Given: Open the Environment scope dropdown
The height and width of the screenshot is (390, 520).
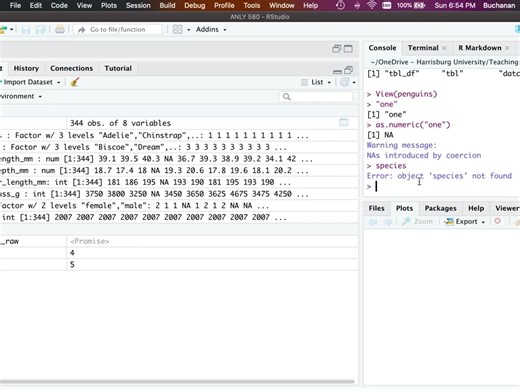Looking at the screenshot, I should [21, 96].
